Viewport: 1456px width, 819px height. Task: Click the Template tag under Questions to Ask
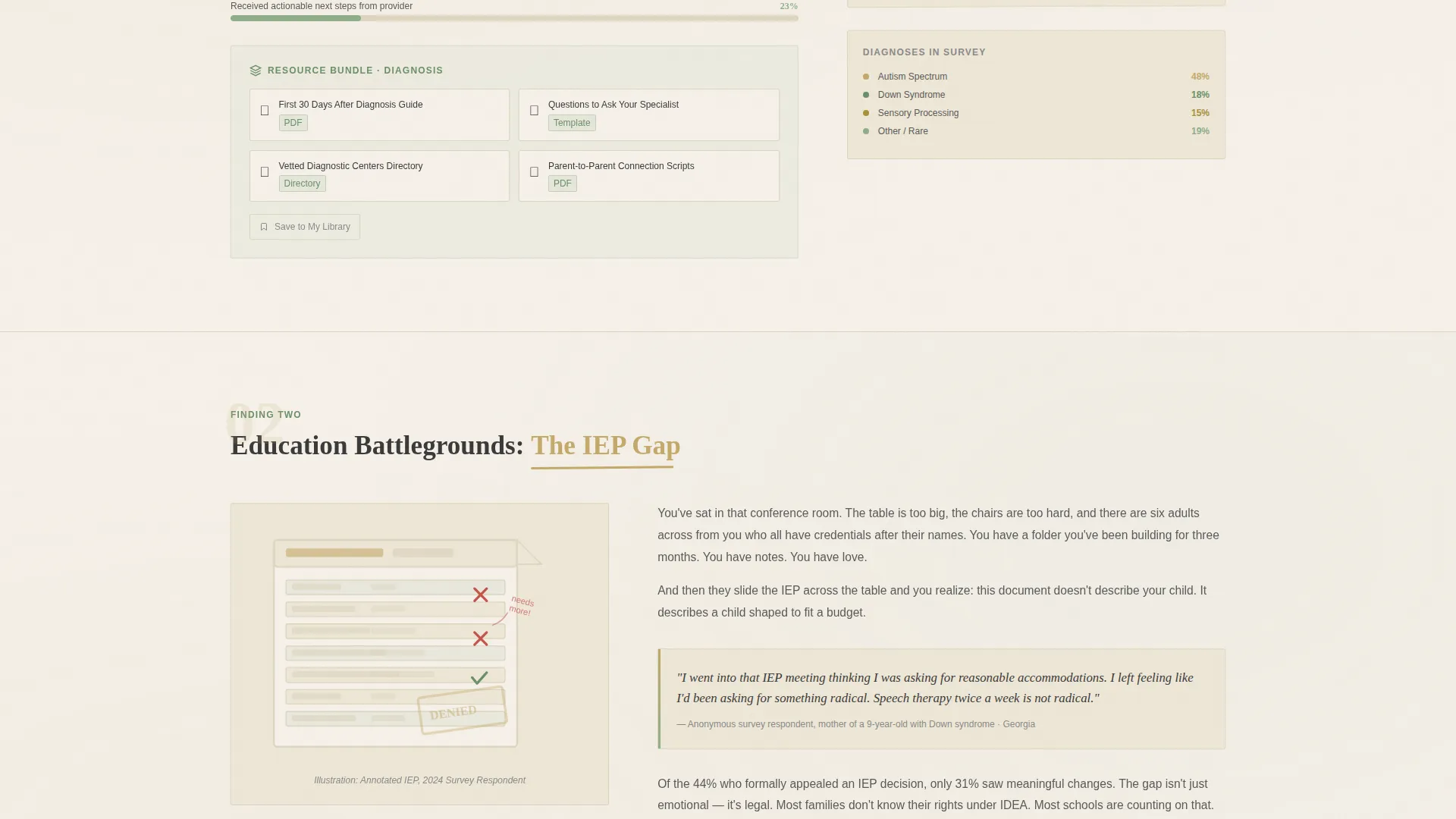572,123
